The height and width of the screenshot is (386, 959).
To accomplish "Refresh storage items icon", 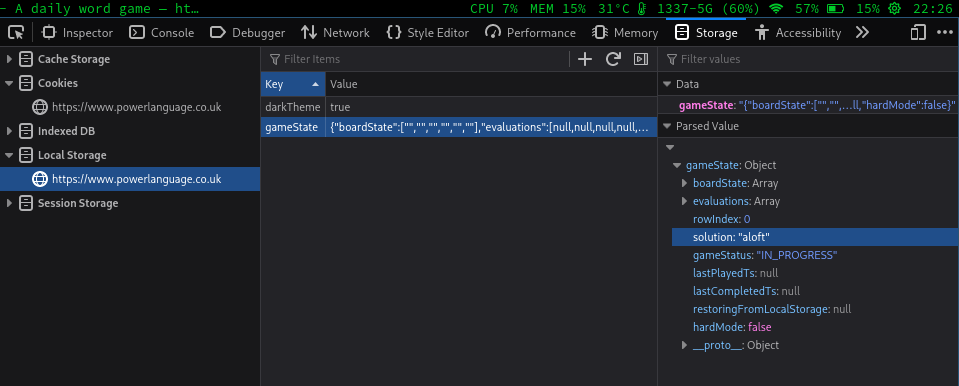I will [x=613, y=59].
